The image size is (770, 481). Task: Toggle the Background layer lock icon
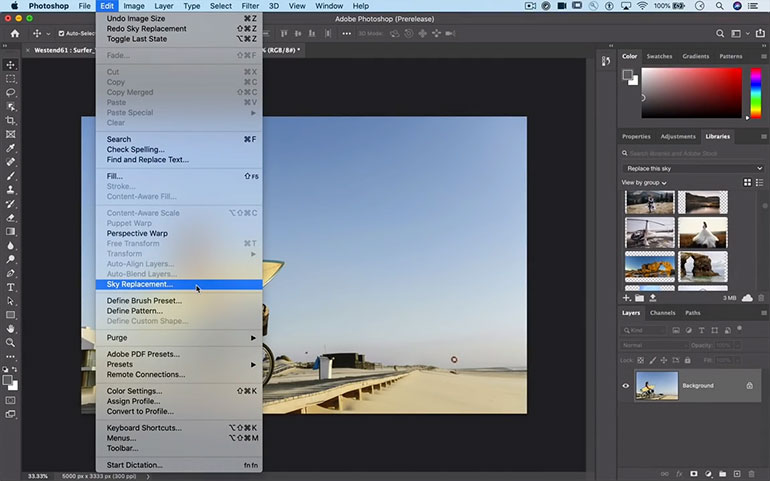(749, 385)
